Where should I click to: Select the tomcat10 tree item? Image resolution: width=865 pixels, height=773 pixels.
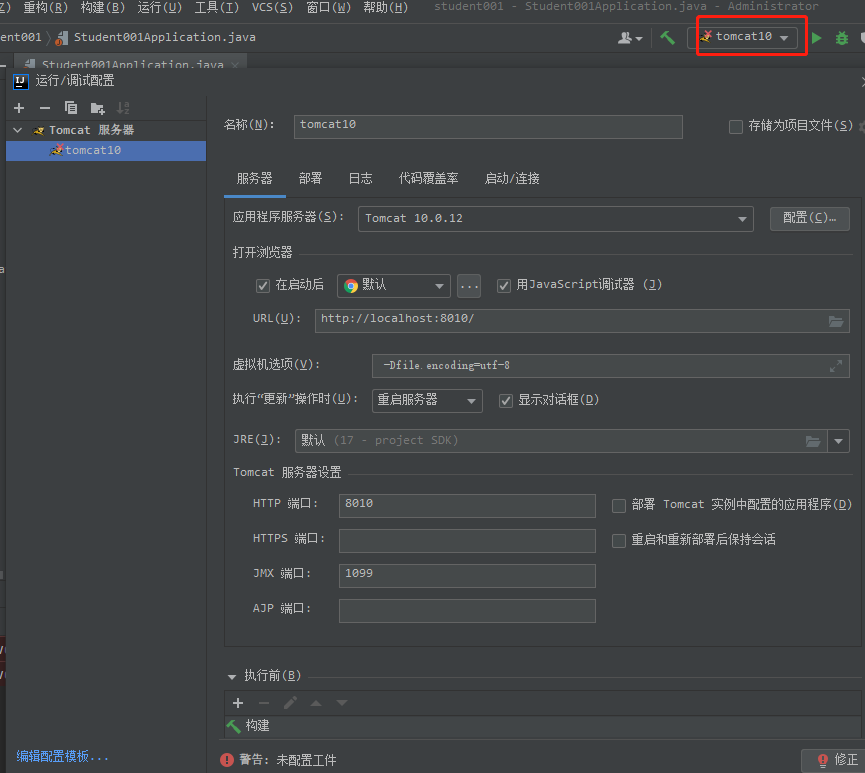click(x=106, y=151)
